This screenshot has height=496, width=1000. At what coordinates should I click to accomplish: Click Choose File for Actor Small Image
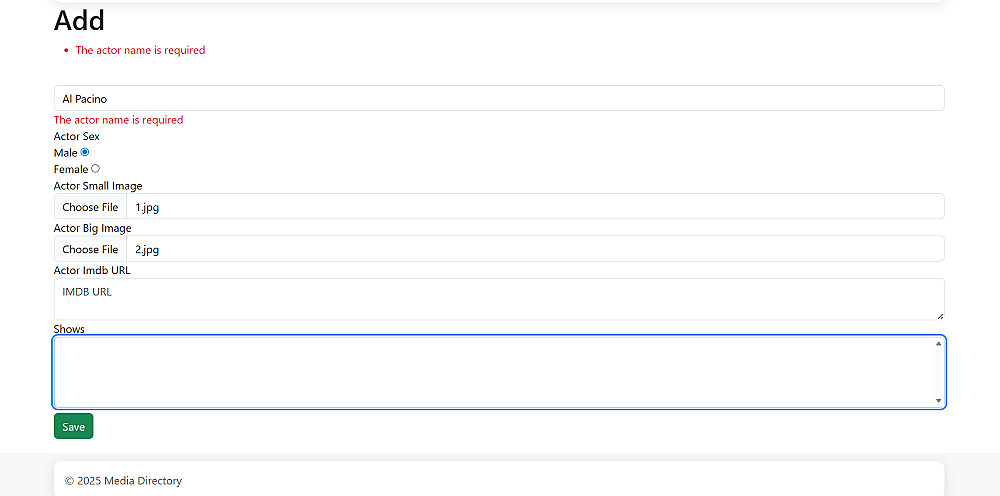90,207
